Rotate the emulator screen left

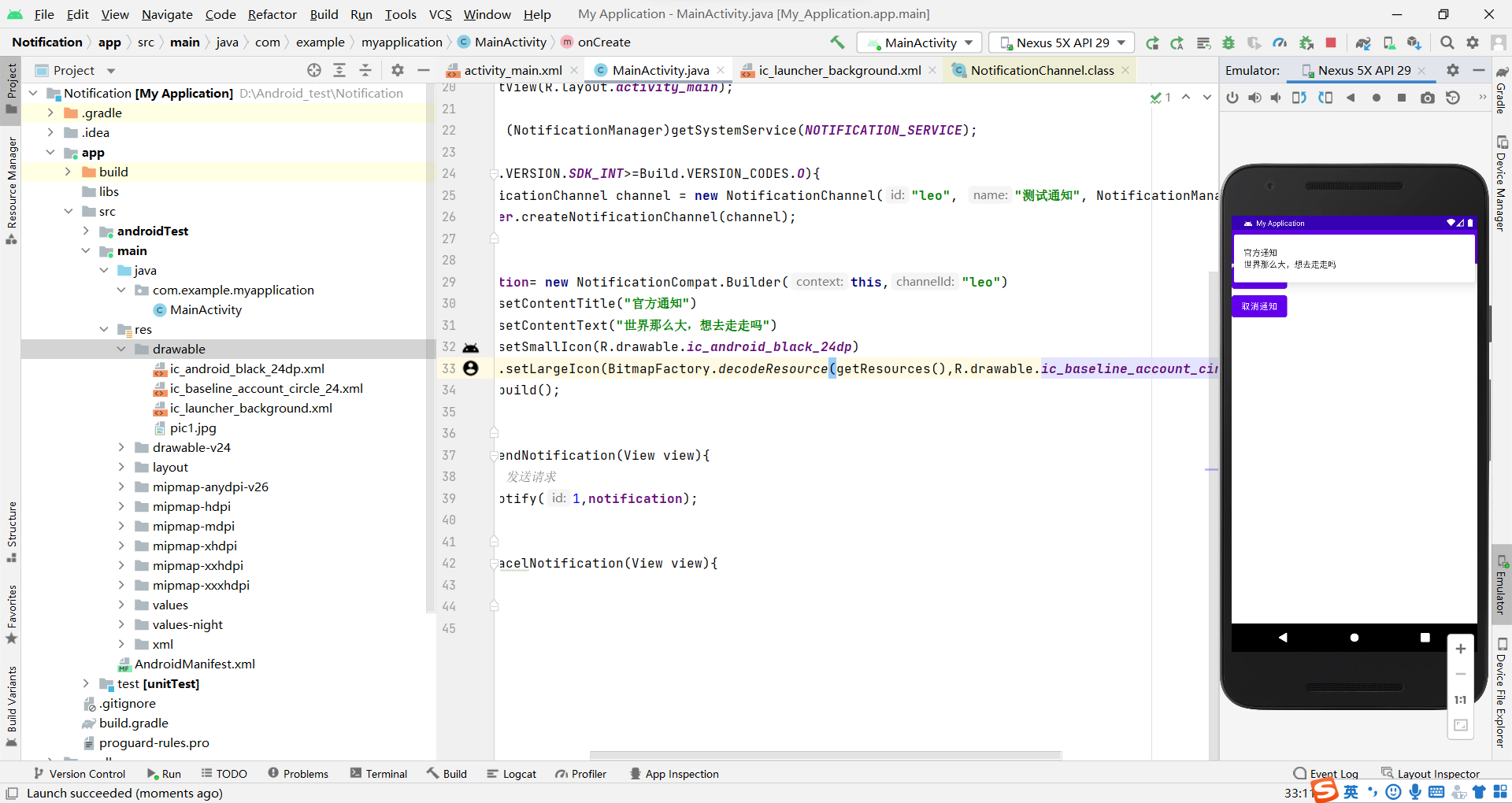pyautogui.click(x=1299, y=98)
